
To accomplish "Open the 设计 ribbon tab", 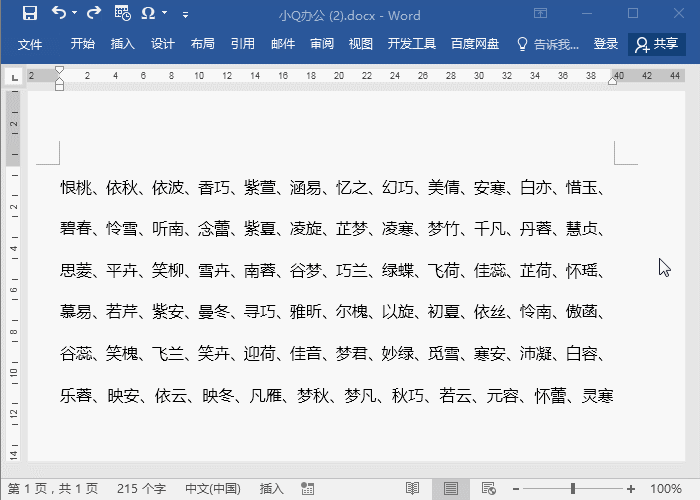I will coord(162,43).
